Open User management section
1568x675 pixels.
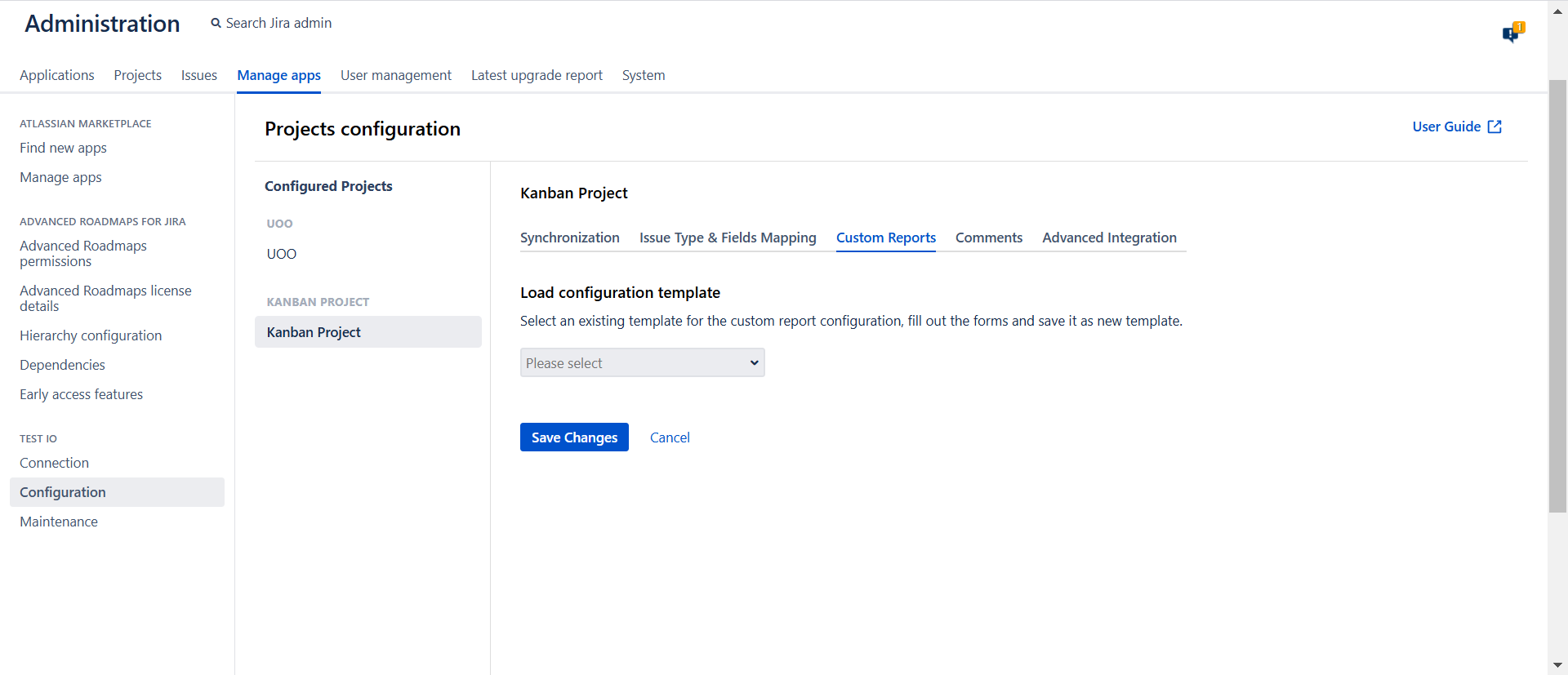click(396, 75)
